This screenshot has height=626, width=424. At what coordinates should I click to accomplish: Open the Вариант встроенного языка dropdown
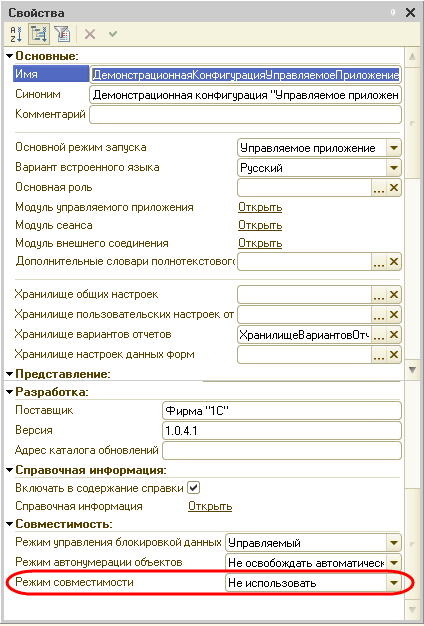(x=394, y=168)
